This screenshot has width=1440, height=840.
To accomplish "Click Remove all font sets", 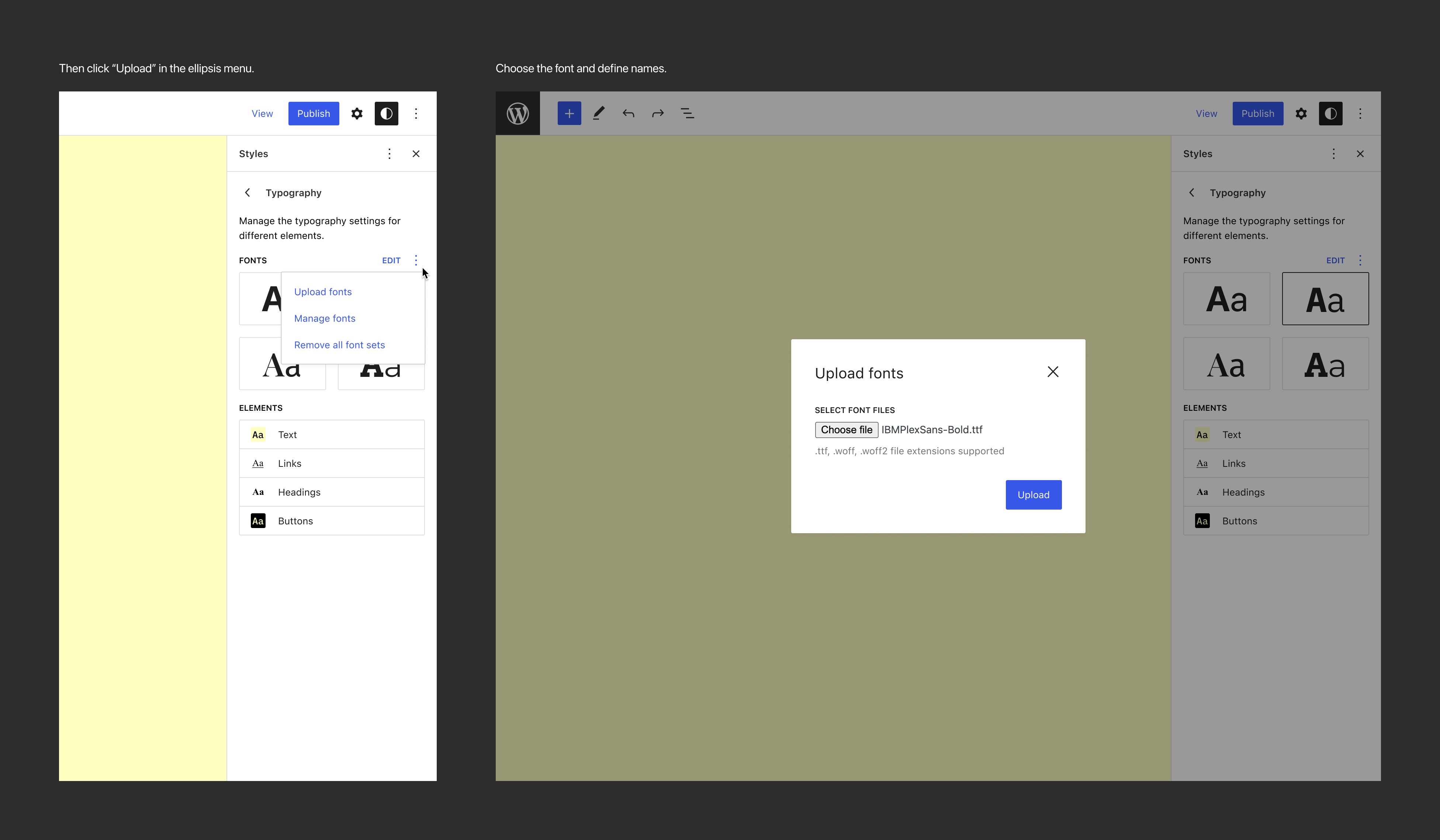I will 339,345.
